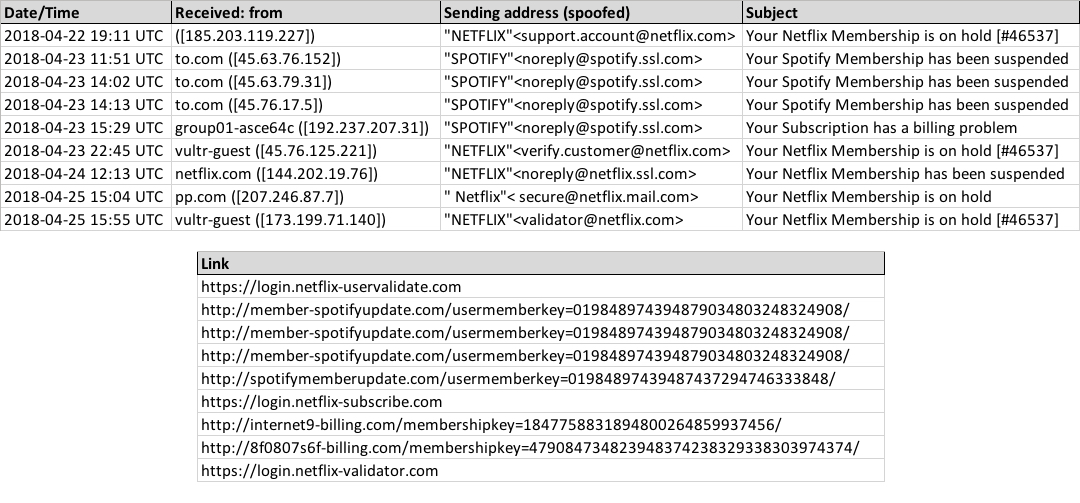
Task: Select the cell with IP 185.203.119.227
Action: [305, 36]
